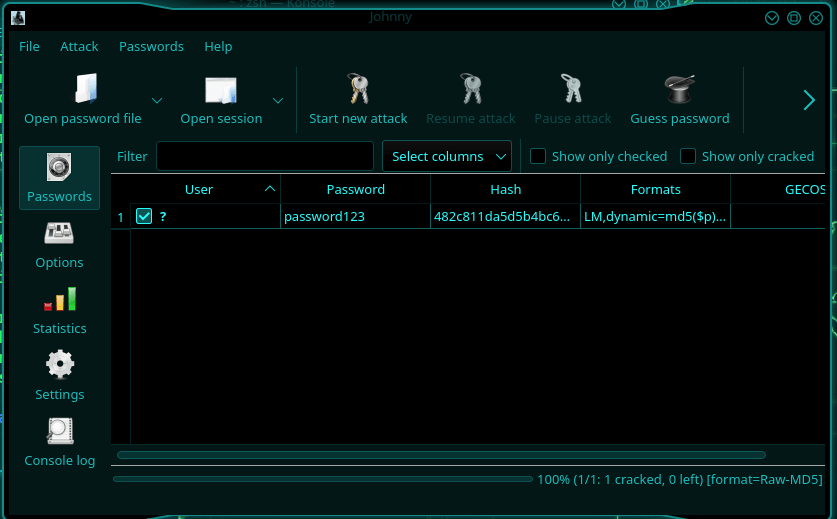The height and width of the screenshot is (519, 837).
Task: Open the Settings gear panel
Action: tap(59, 377)
